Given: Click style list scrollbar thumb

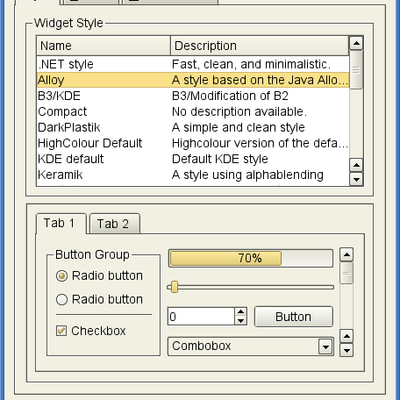Looking at the screenshot, I should pyautogui.click(x=356, y=70).
